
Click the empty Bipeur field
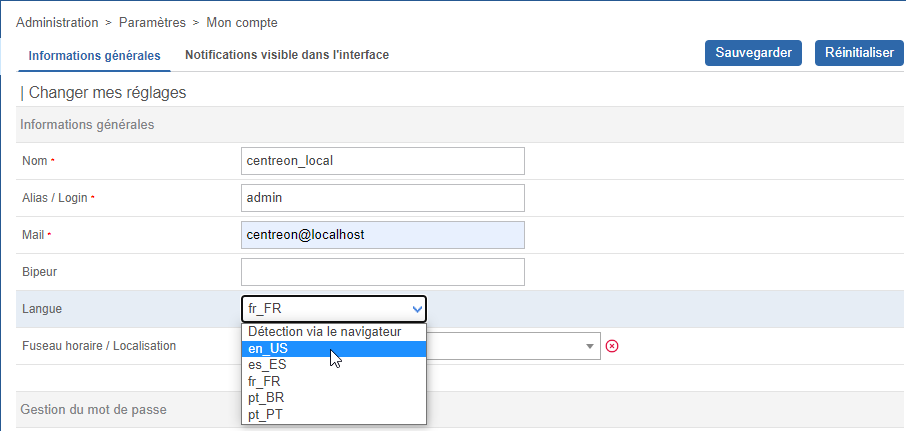[x=382, y=272]
